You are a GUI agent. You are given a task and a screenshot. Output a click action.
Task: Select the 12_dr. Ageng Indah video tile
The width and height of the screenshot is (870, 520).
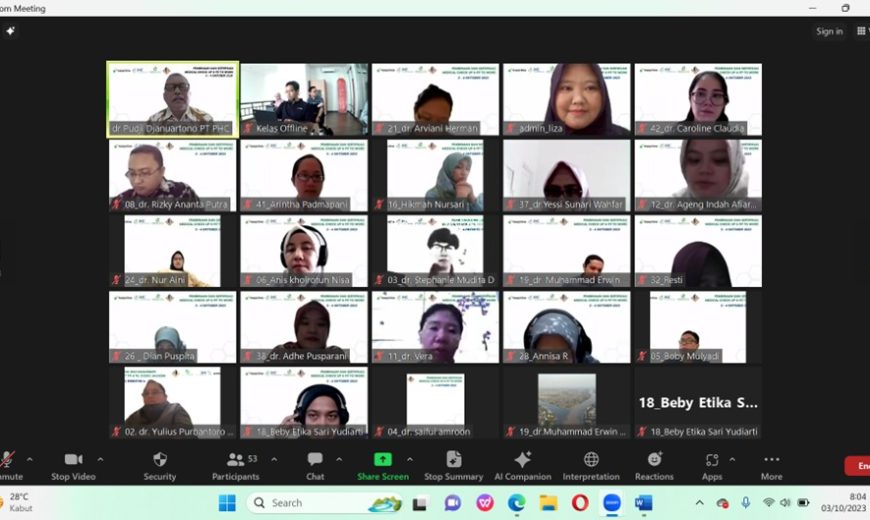click(698, 175)
